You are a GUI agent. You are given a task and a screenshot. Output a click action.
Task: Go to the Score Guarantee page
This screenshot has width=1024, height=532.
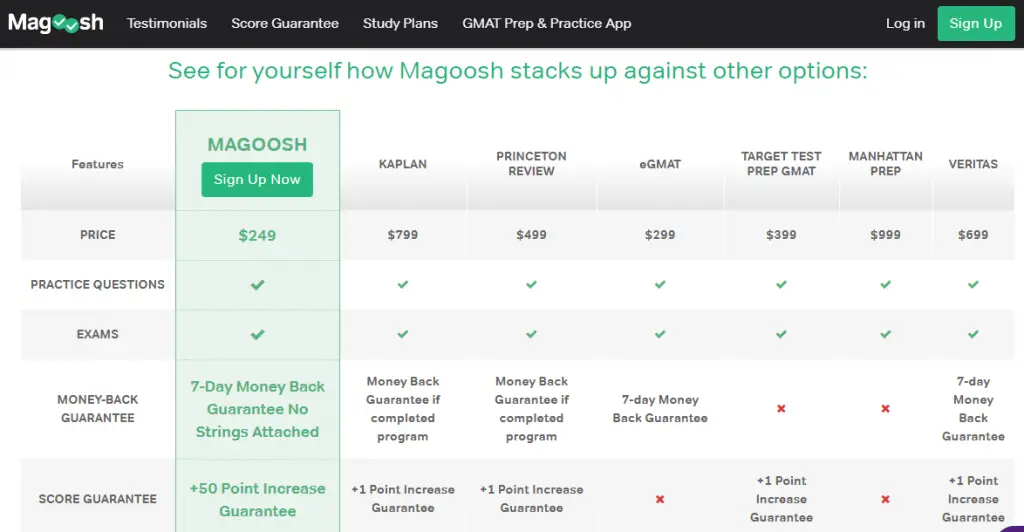point(285,23)
